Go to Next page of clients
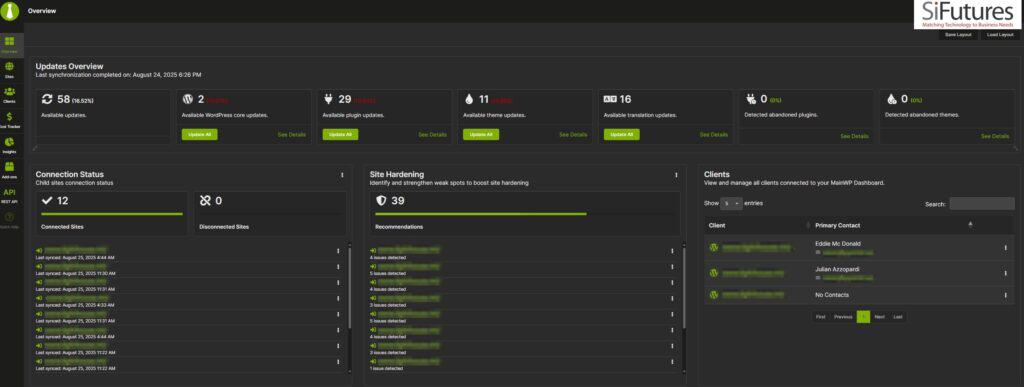The image size is (1024, 387). (880, 317)
